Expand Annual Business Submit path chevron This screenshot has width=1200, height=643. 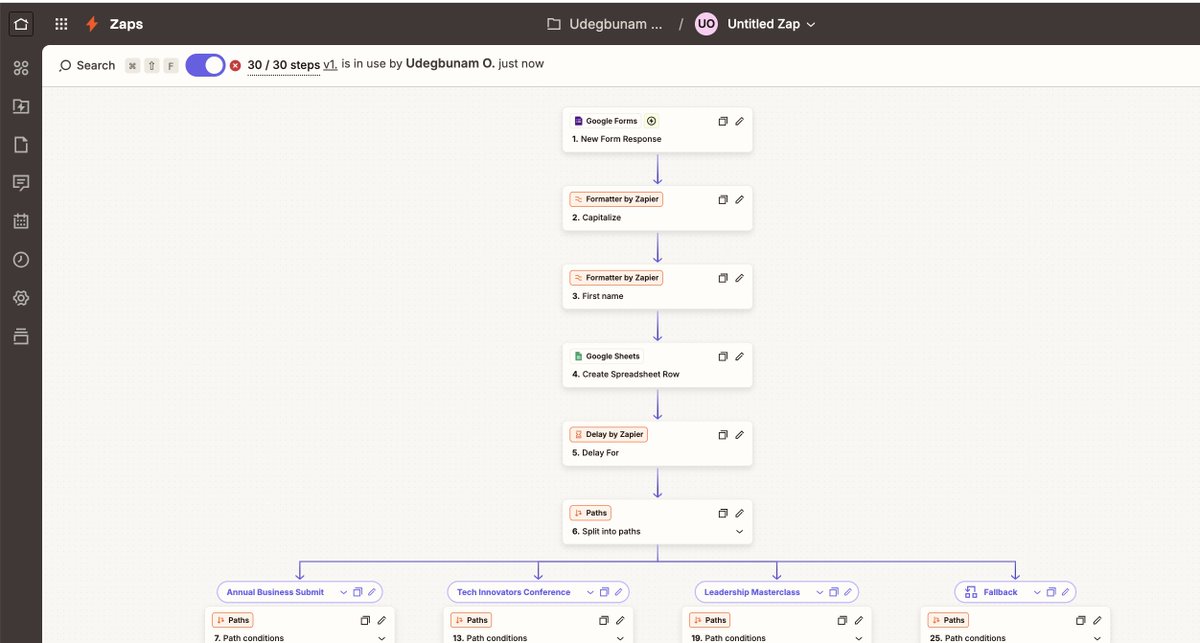pyautogui.click(x=343, y=592)
